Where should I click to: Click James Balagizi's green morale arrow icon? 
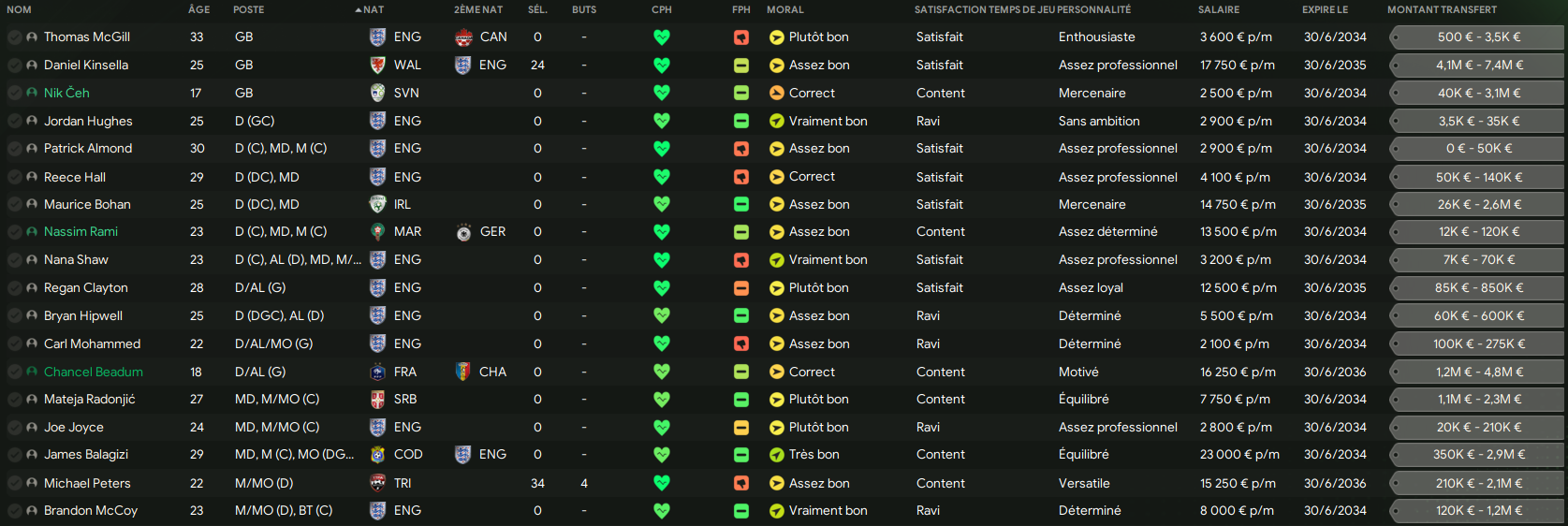(776, 455)
